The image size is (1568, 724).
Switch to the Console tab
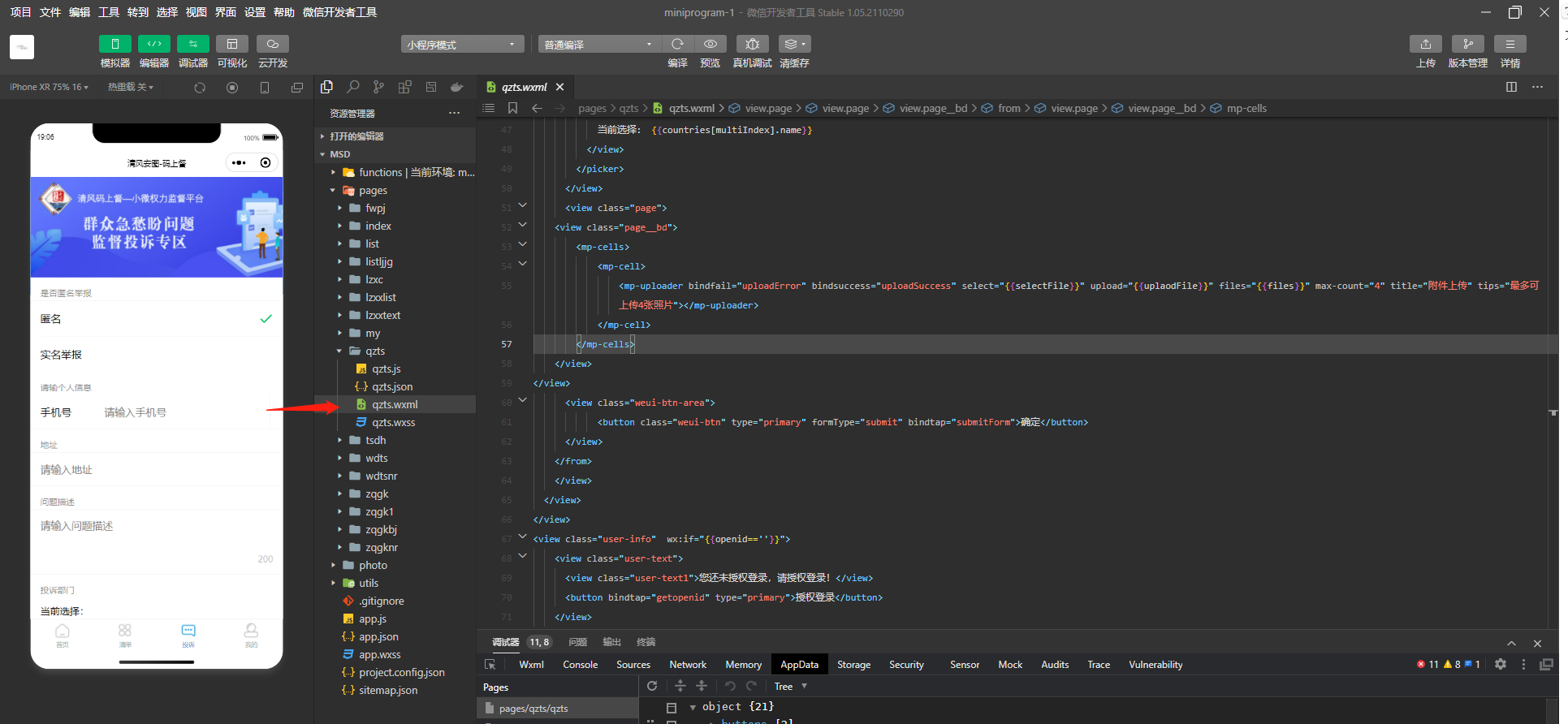580,665
